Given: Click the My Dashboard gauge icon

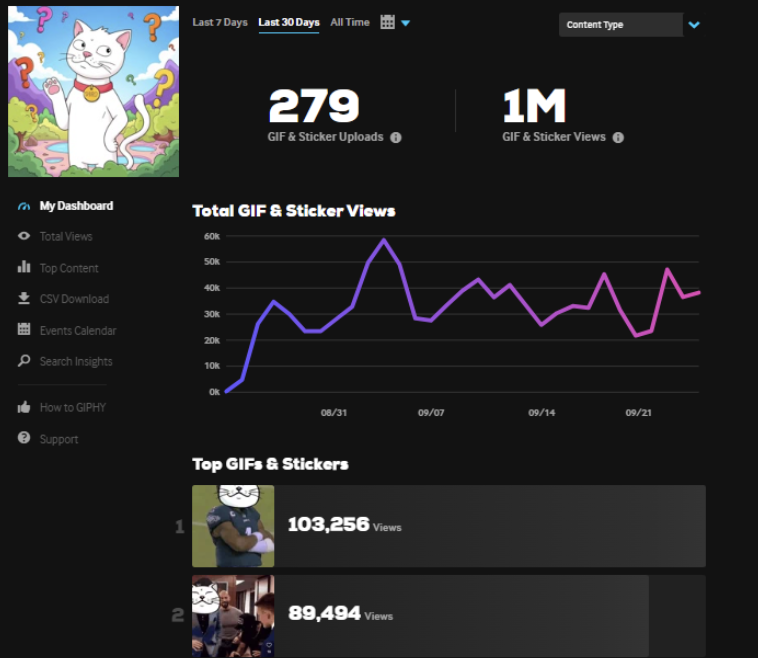Looking at the screenshot, I should coord(24,206).
